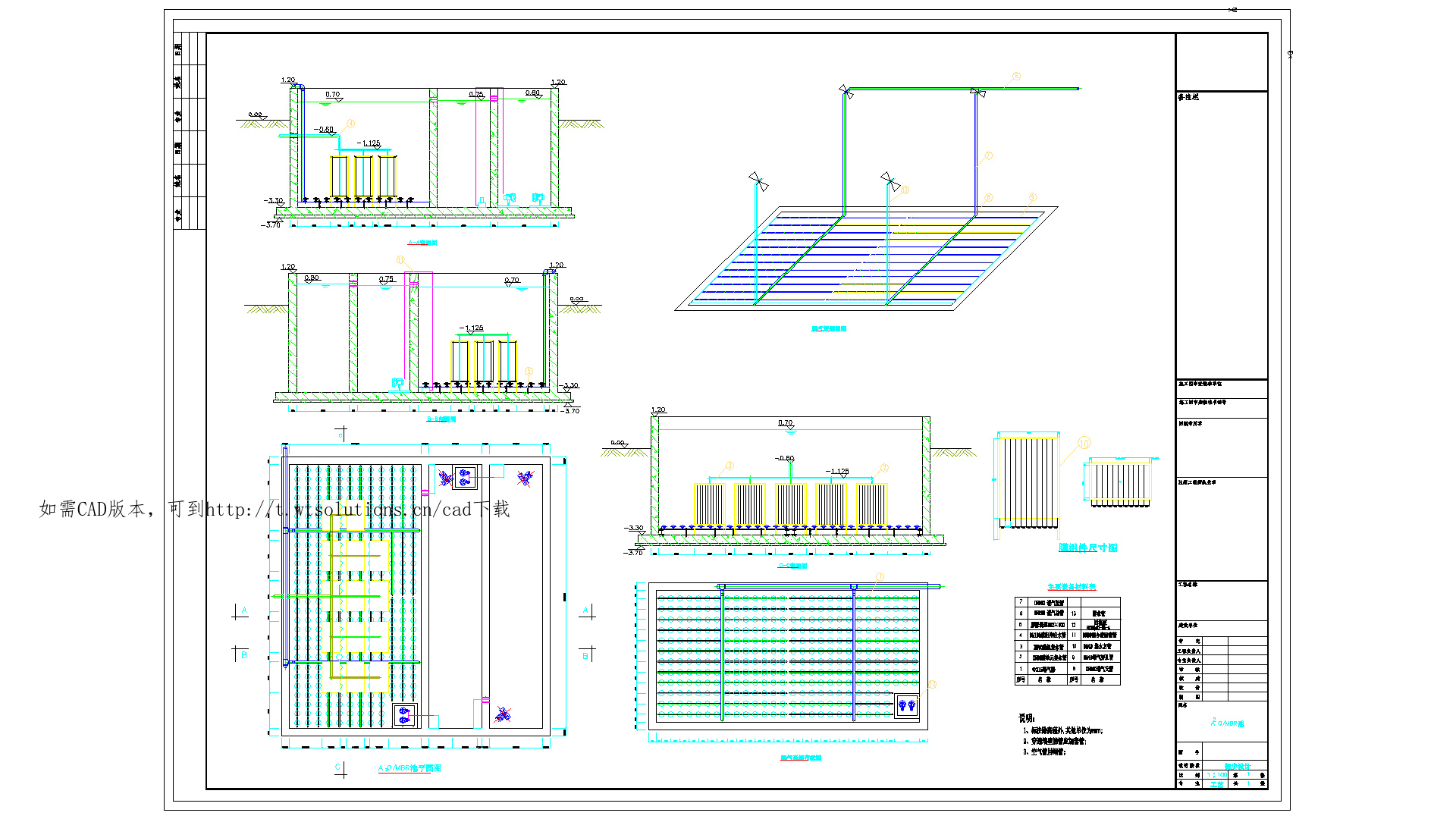The width and height of the screenshot is (1456, 819).
Task: Click section marker B on right of plan view
Action: coord(585,654)
